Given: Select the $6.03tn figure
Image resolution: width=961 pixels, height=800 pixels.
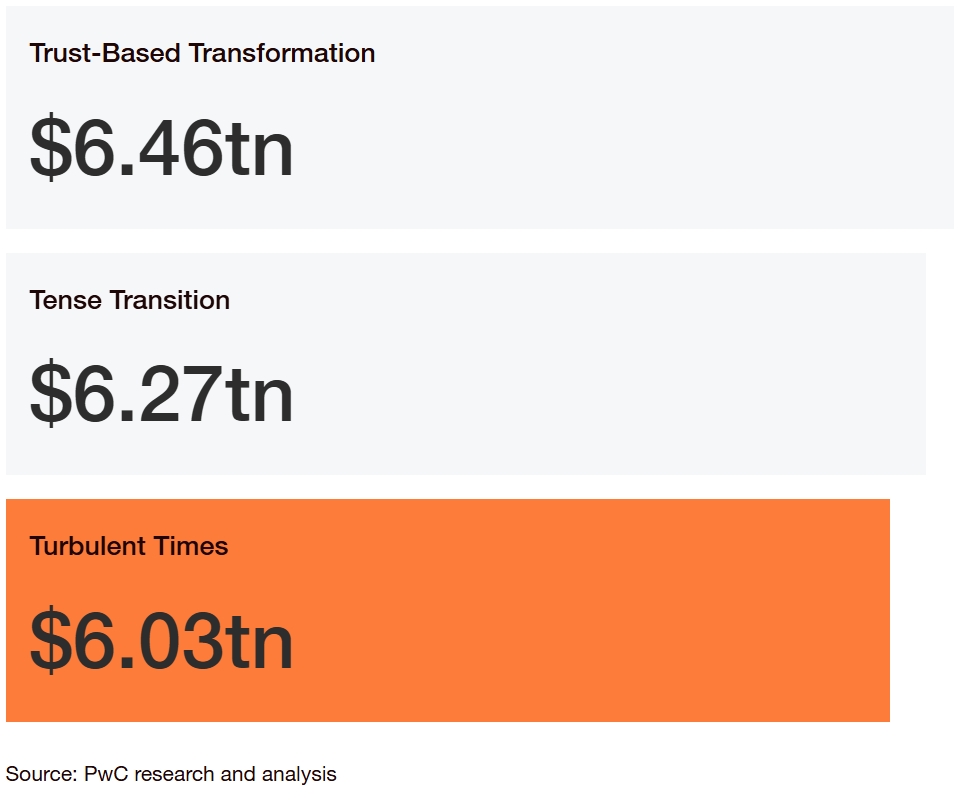Looking at the screenshot, I should (x=162, y=640).
